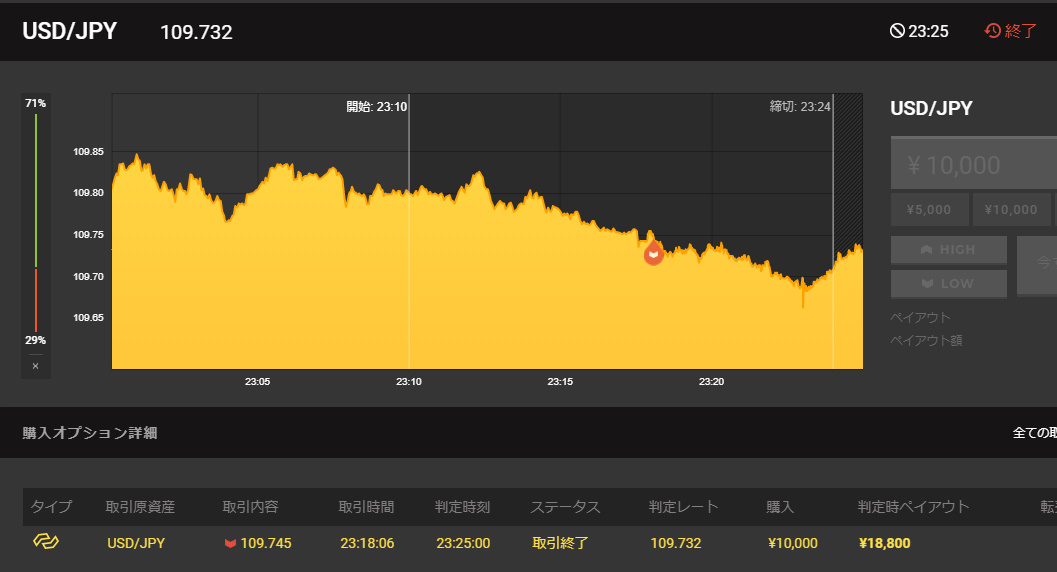Click the 取引時間 column header

click(x=366, y=507)
